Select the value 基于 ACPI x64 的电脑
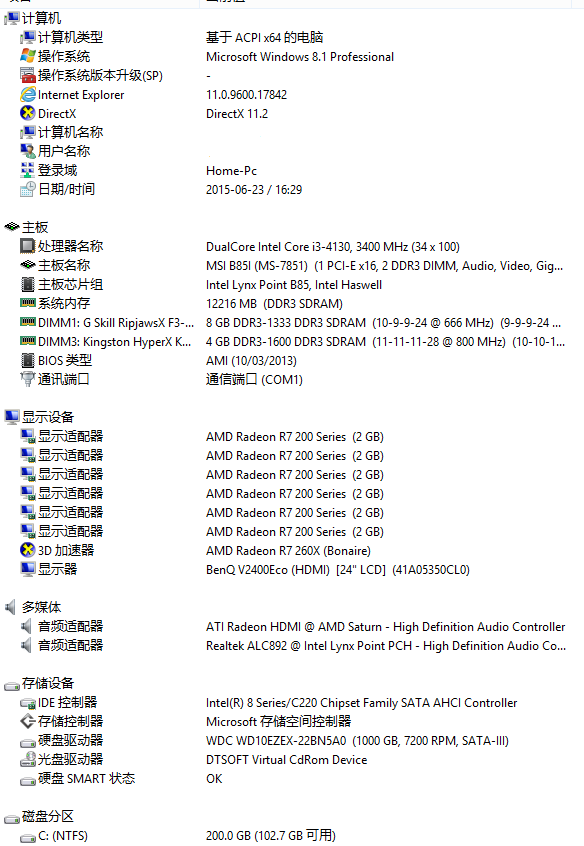Image resolution: width=584 pixels, height=846 pixels. pos(264,37)
